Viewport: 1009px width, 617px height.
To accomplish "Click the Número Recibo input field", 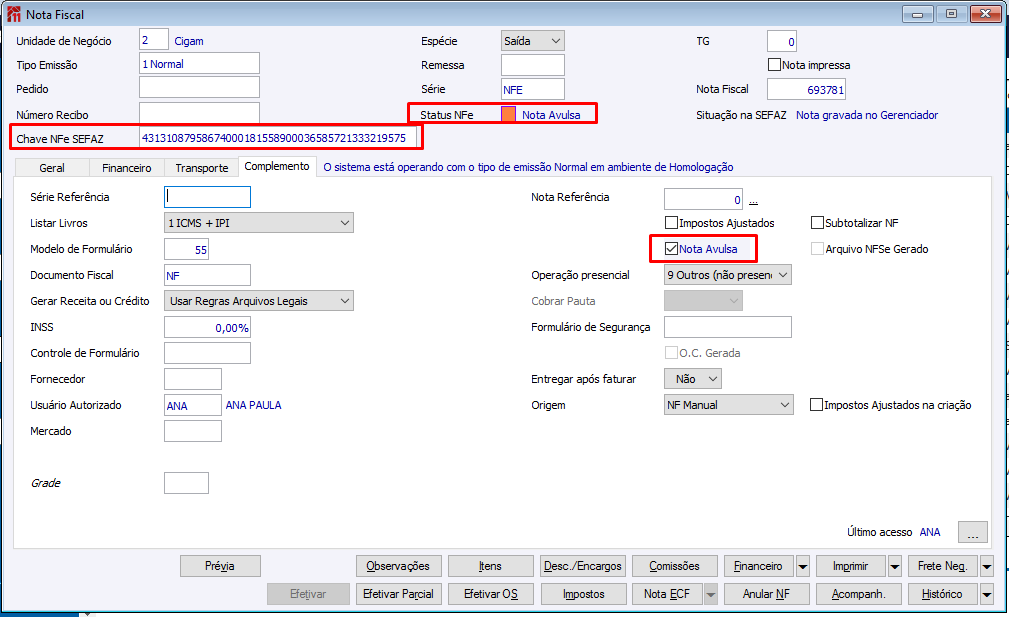I will pyautogui.click(x=199, y=113).
